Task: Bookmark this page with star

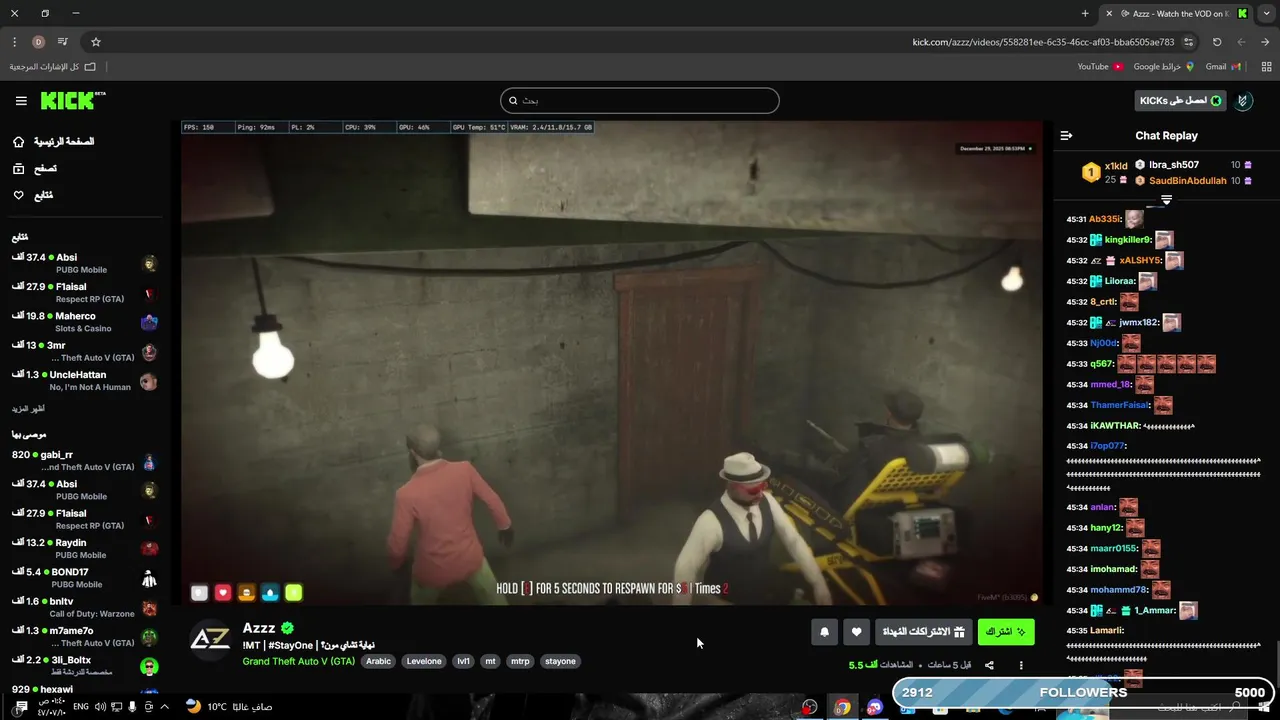Action: pyautogui.click(x=96, y=42)
